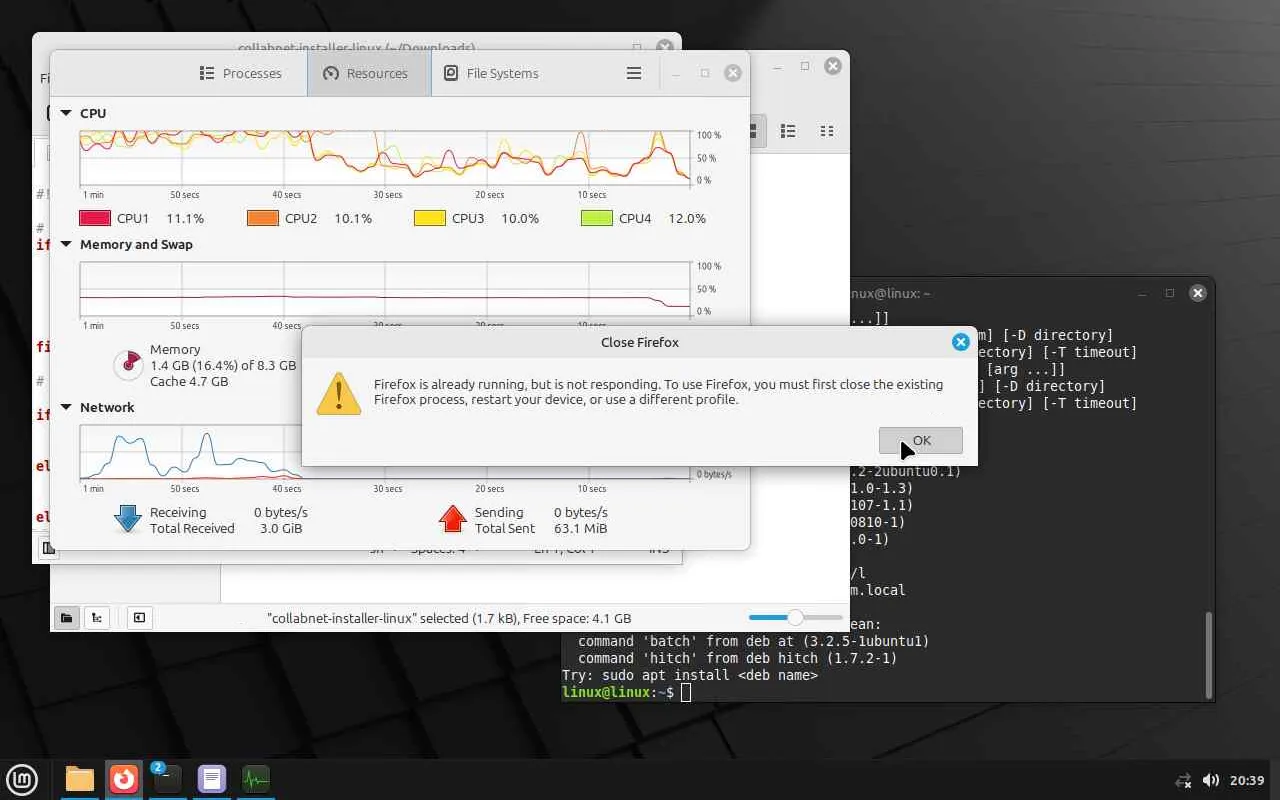
Task: Close the collabnet-installer-linux text editor window
Action: [x=665, y=46]
